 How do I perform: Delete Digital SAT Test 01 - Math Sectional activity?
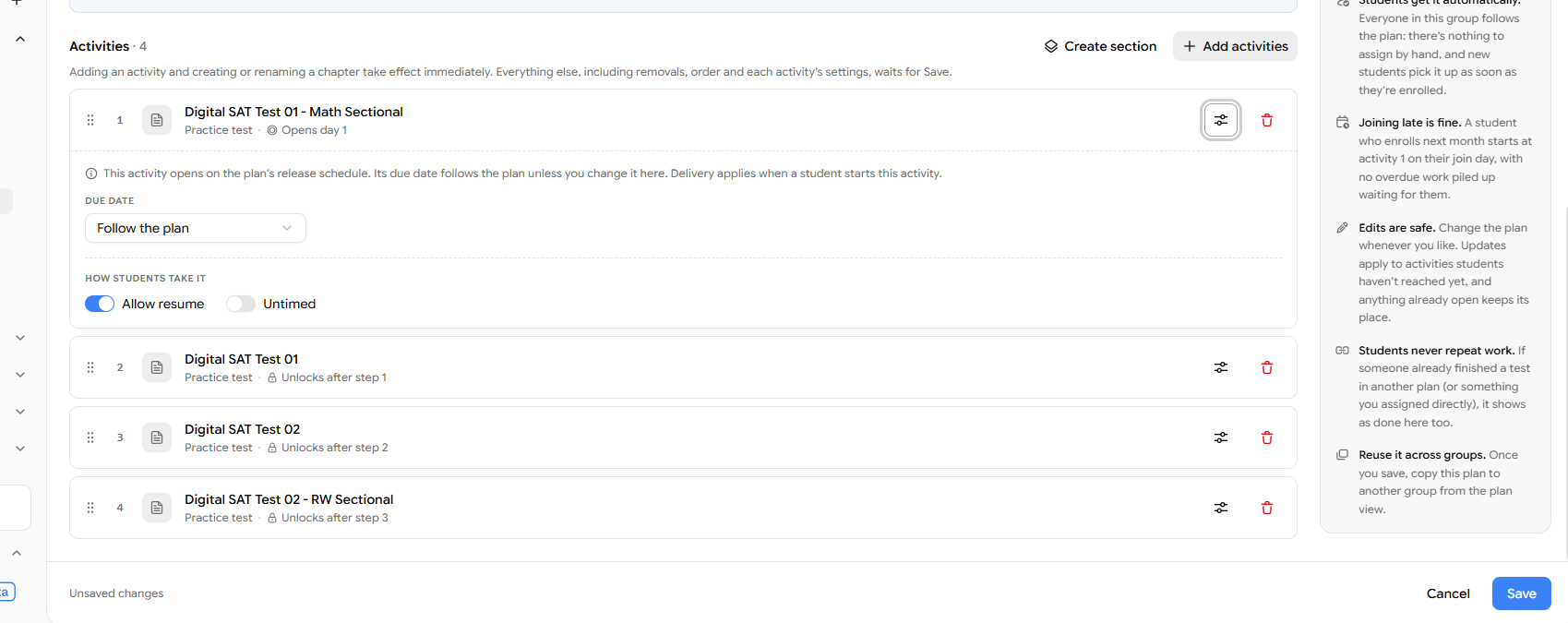(1266, 120)
